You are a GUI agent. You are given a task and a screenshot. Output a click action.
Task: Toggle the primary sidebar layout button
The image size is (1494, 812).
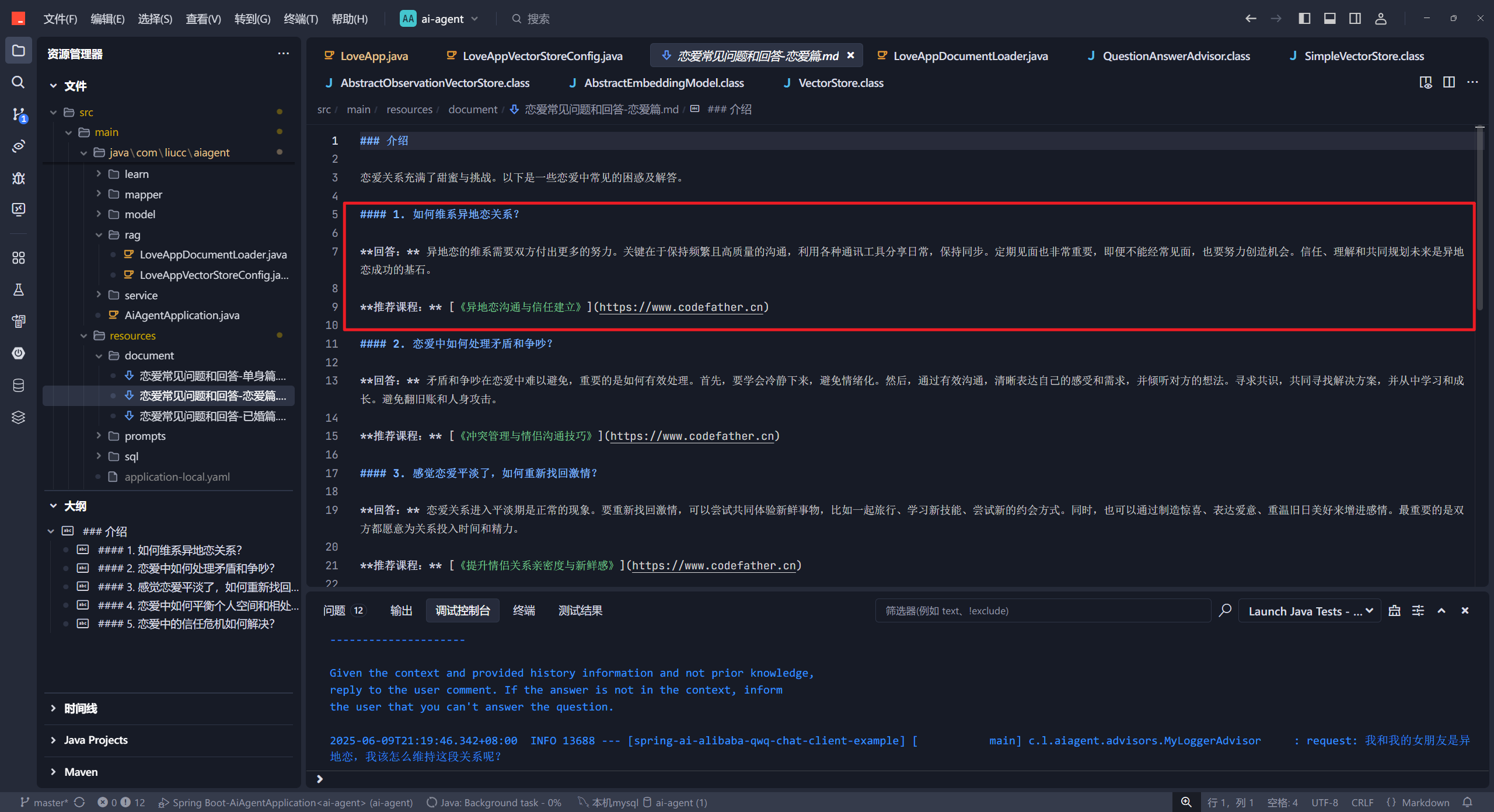tap(1304, 19)
